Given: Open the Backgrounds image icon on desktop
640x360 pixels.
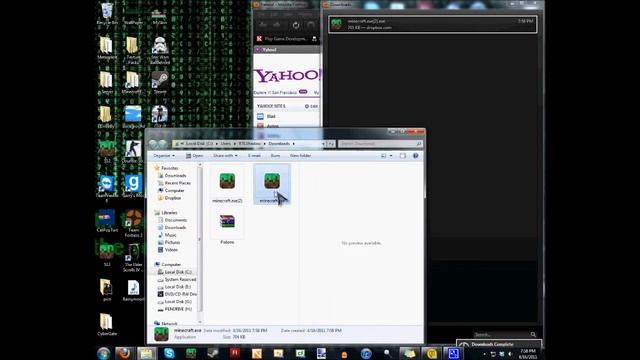Looking at the screenshot, I should (x=133, y=117).
